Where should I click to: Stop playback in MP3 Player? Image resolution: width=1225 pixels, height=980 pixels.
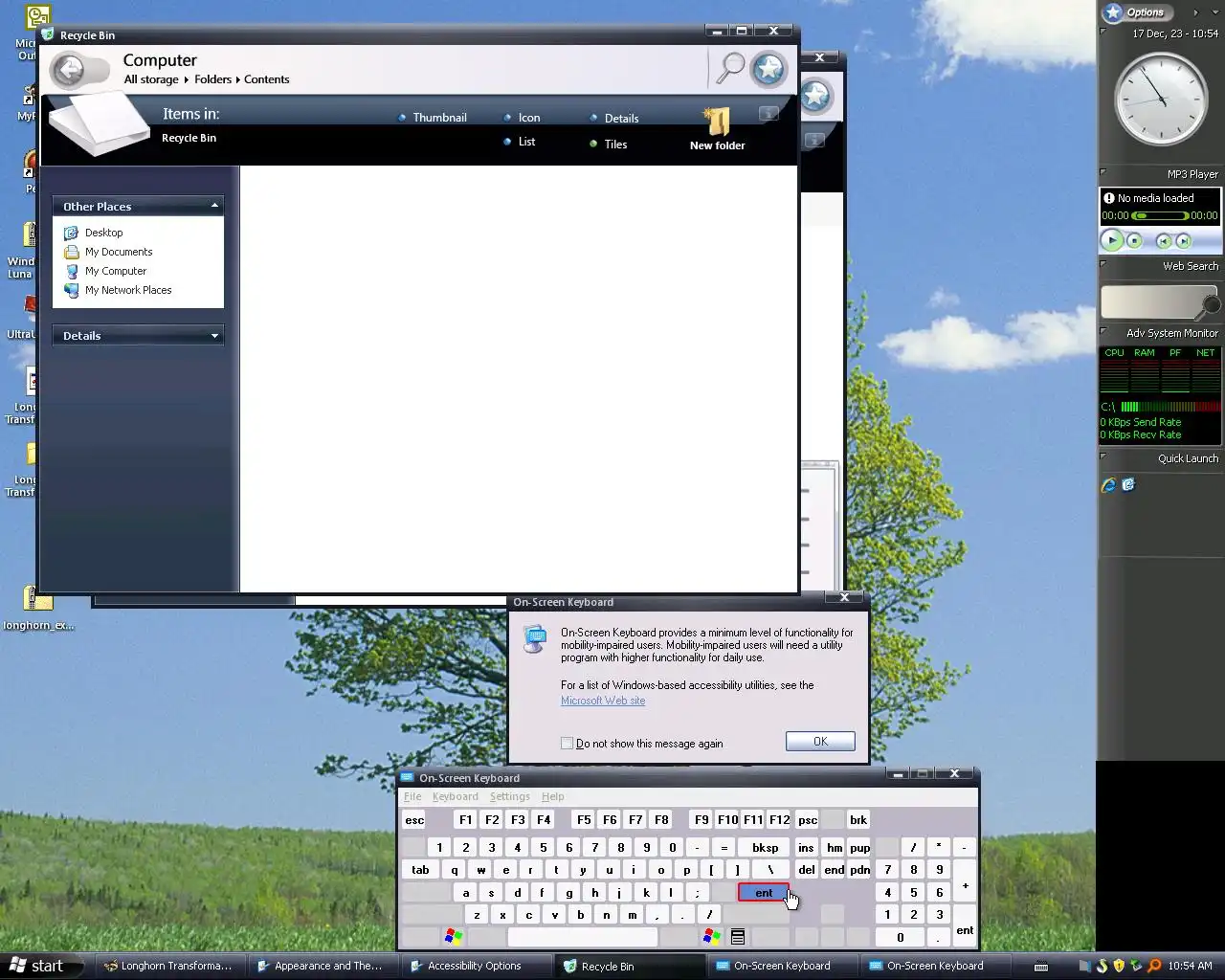point(1135,241)
